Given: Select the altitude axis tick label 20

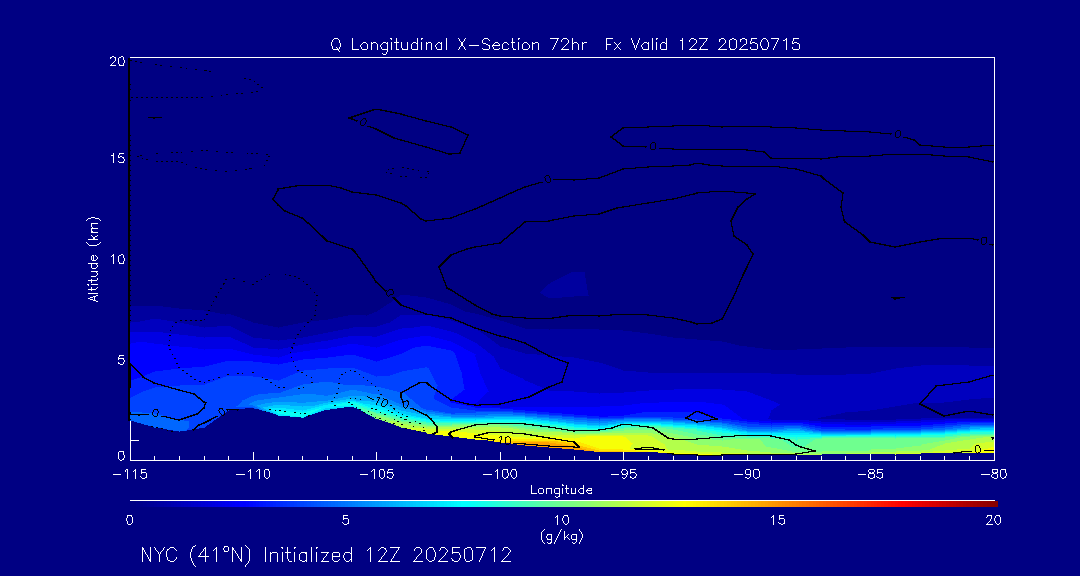Looking at the screenshot, I should pos(117,61).
